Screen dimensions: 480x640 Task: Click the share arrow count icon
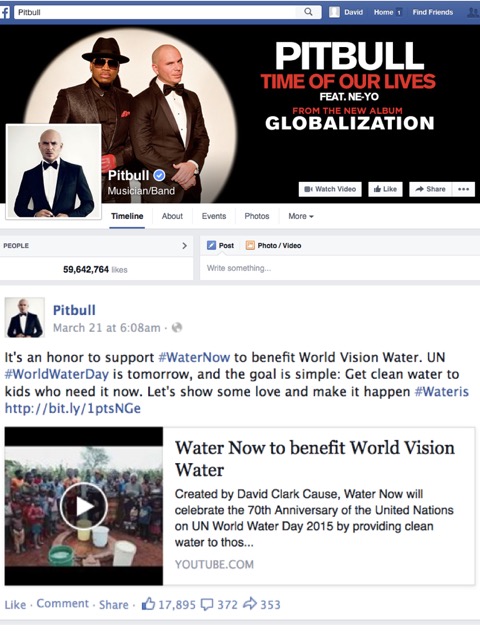[250, 603]
